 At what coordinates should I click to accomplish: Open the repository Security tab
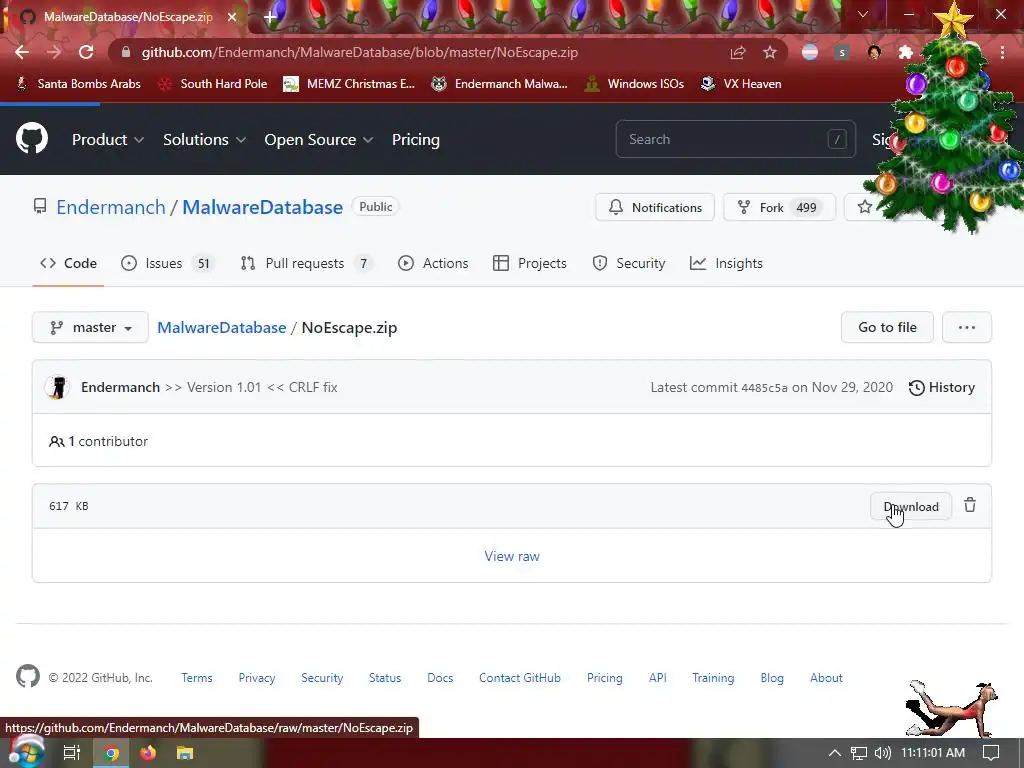(628, 263)
